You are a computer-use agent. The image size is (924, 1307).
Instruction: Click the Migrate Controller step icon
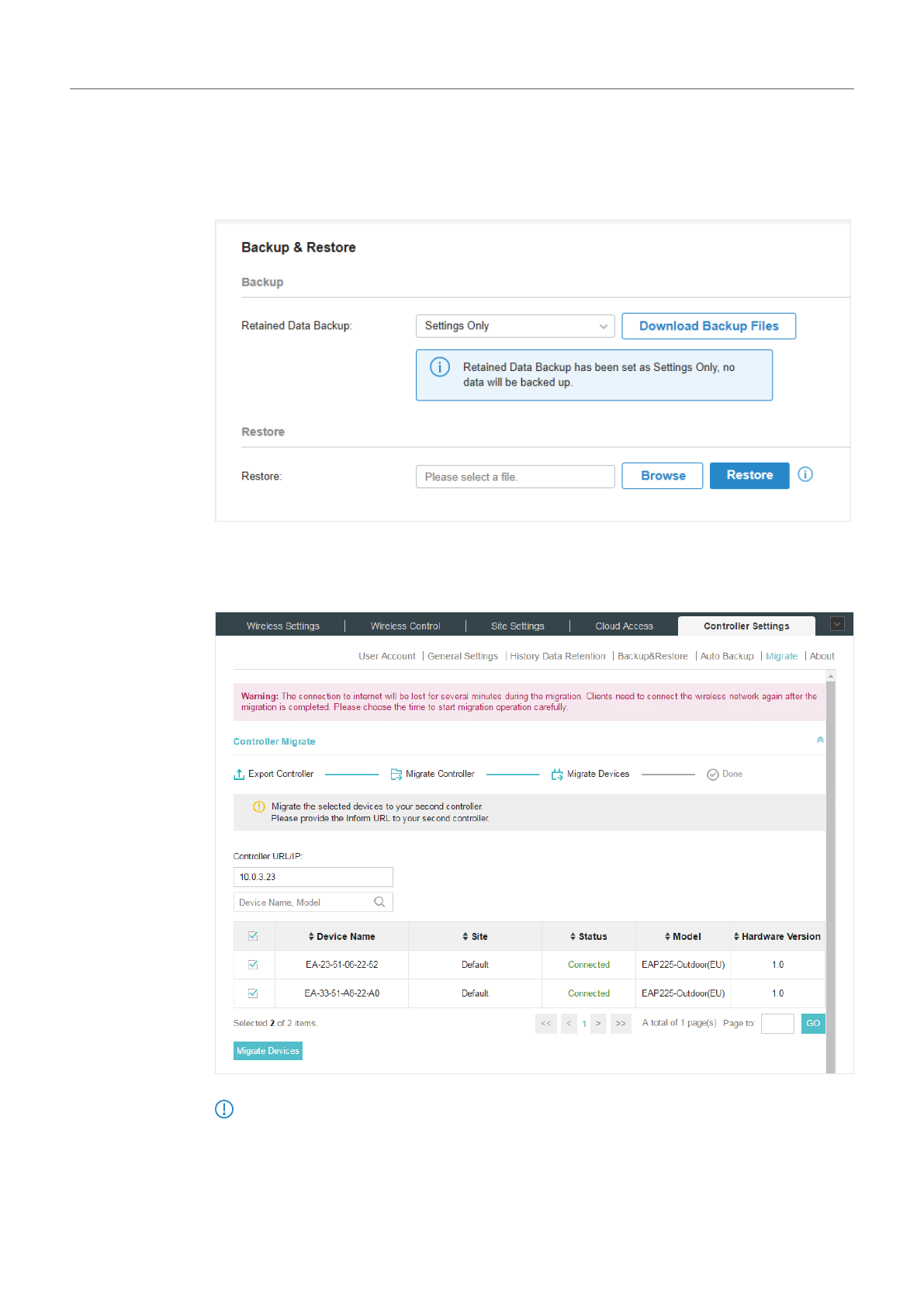pyautogui.click(x=396, y=775)
